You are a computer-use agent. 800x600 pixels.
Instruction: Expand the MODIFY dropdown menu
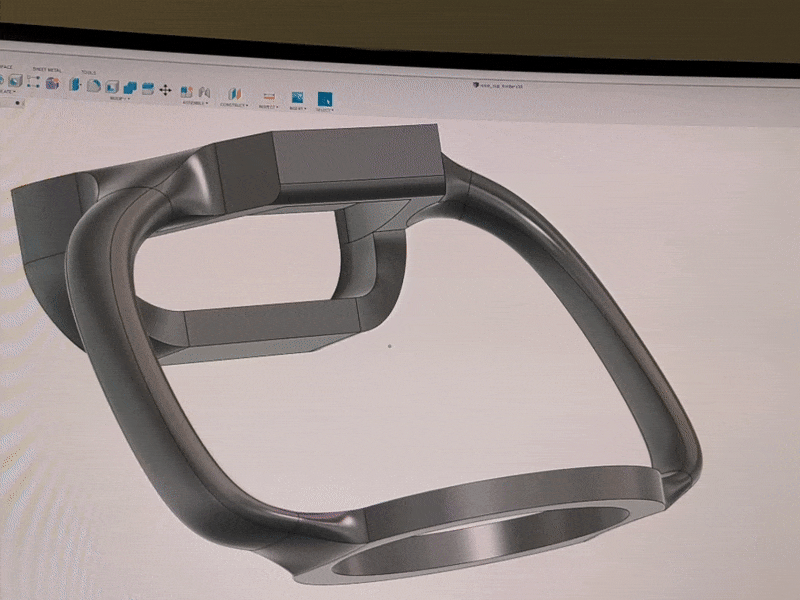pyautogui.click(x=122, y=99)
